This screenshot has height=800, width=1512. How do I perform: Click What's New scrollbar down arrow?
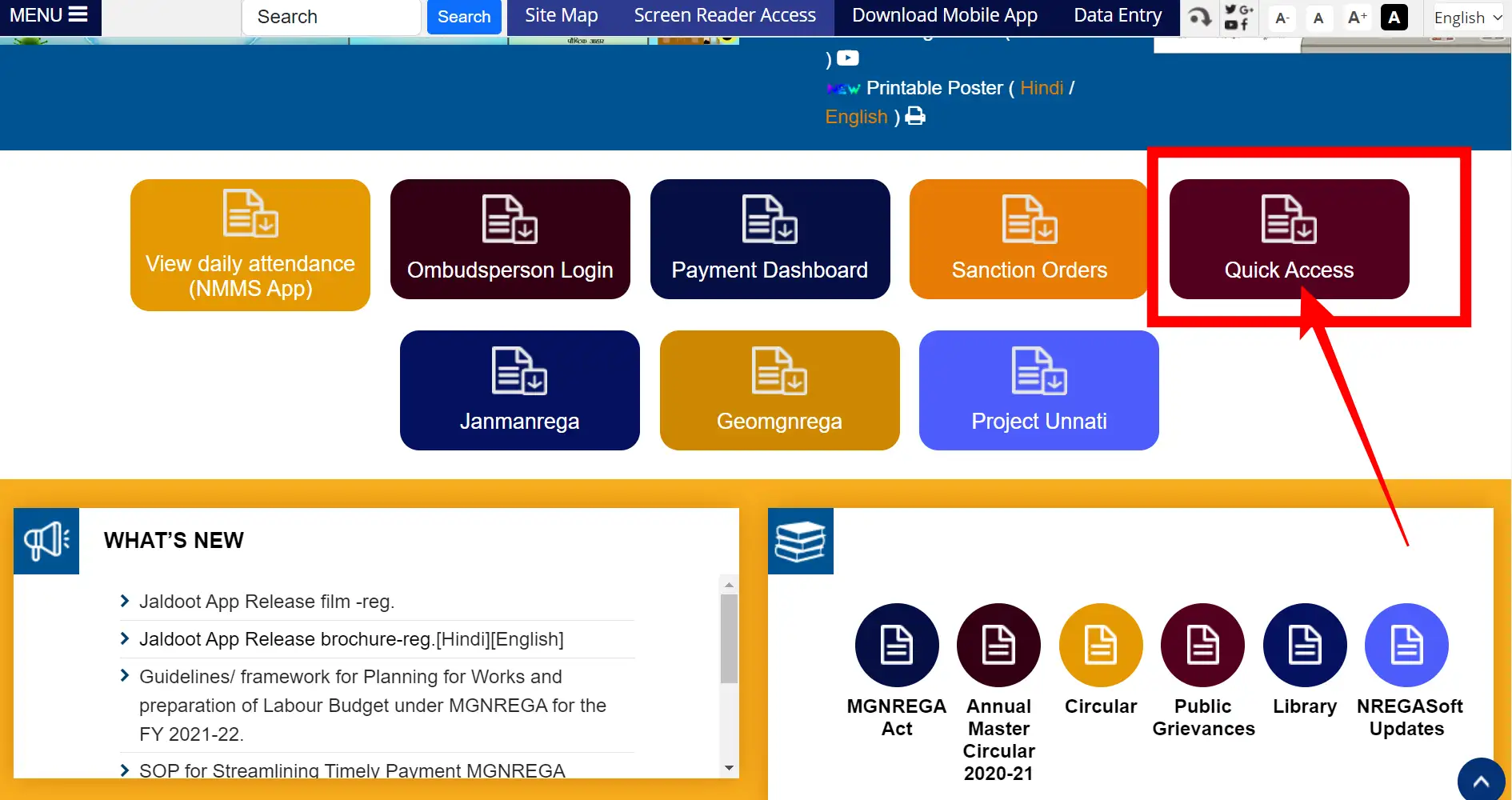tap(729, 768)
